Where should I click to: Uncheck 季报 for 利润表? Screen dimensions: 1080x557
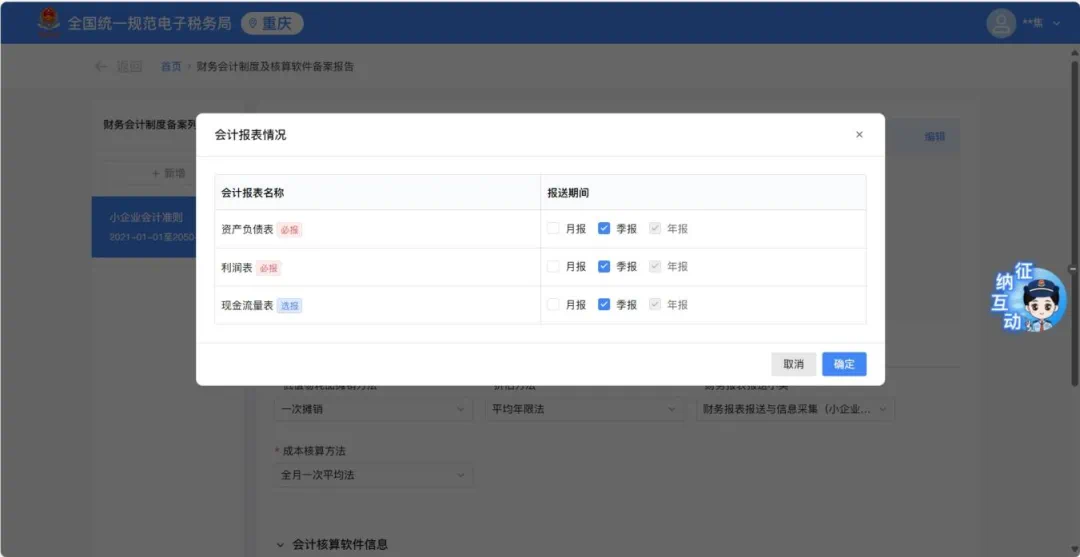(604, 266)
